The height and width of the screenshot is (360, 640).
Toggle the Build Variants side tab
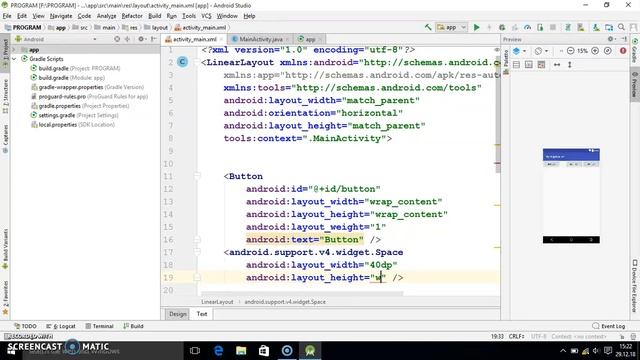pos(5,249)
